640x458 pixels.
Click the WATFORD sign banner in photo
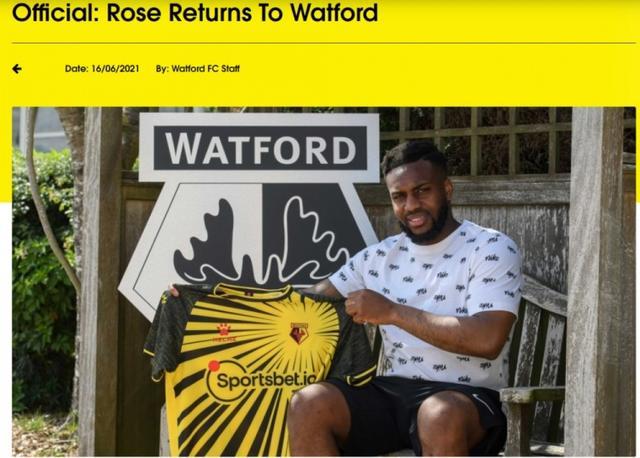click(x=260, y=148)
